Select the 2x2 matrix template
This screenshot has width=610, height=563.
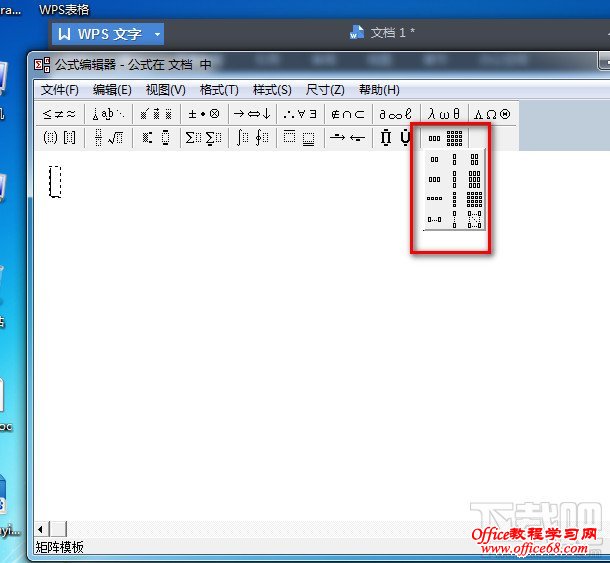[x=474, y=160]
